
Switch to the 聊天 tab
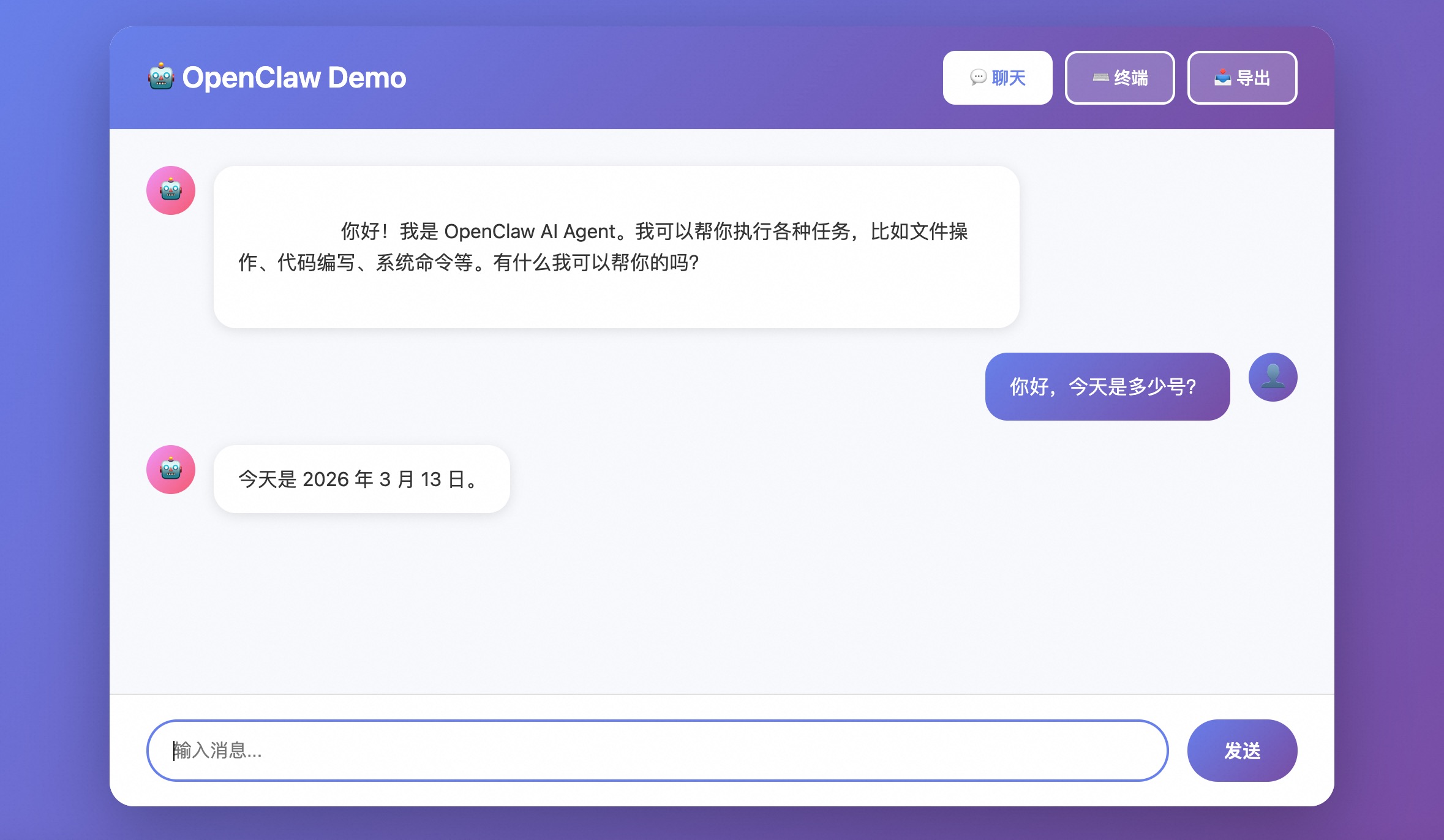[x=998, y=78]
